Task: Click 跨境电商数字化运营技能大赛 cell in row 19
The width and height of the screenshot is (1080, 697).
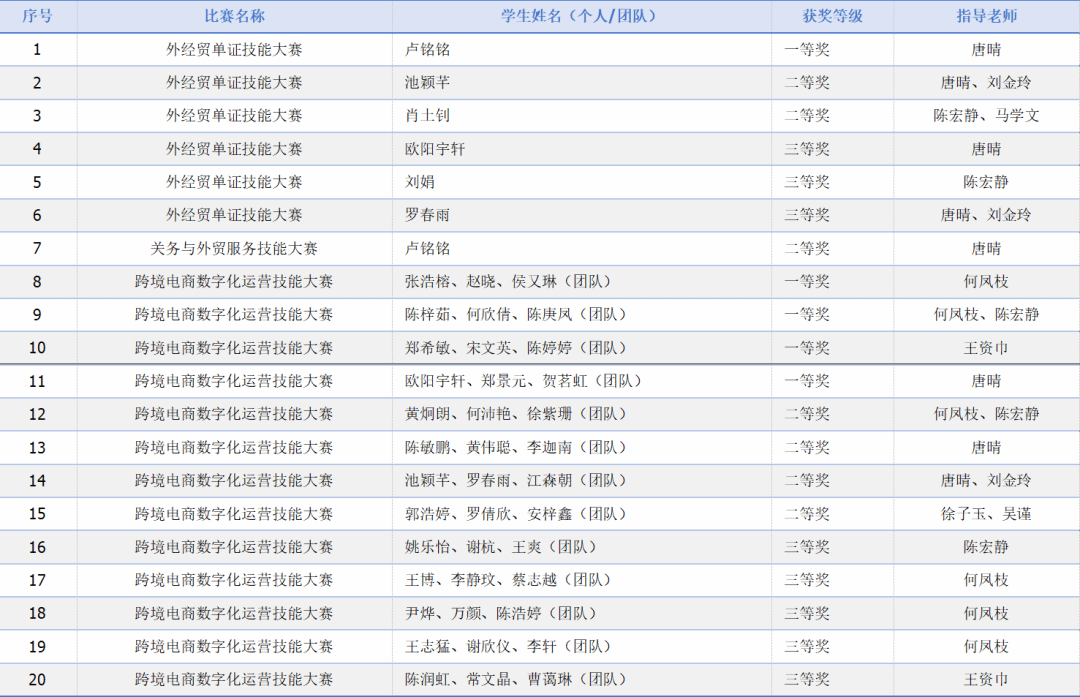Action: click(x=234, y=646)
